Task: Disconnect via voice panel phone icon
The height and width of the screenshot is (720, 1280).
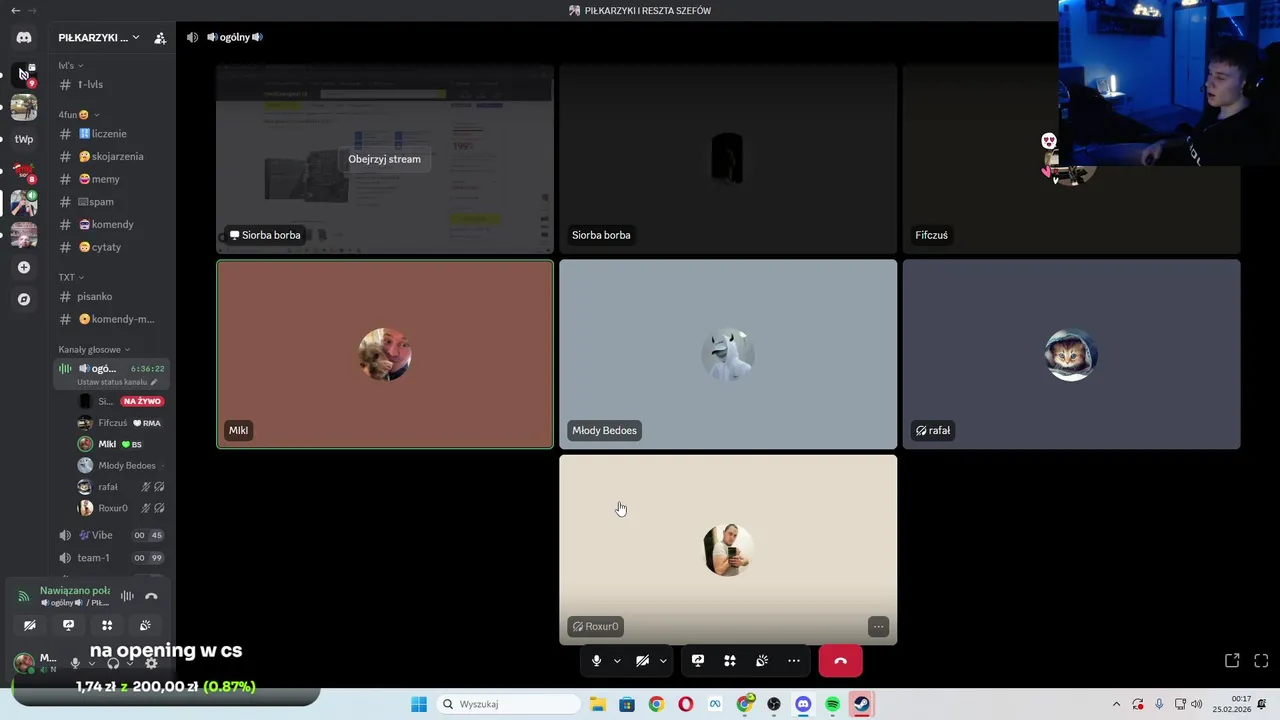Action: [x=151, y=596]
